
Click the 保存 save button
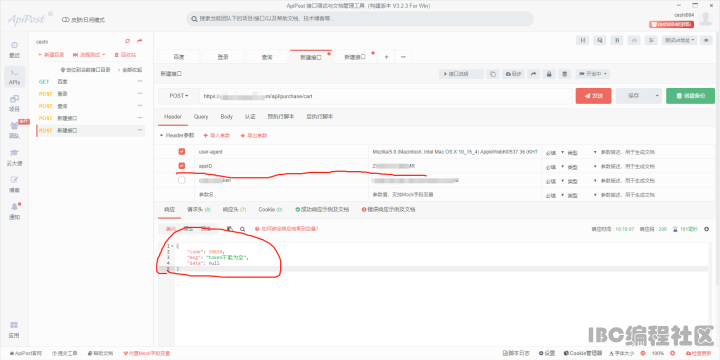(x=634, y=96)
